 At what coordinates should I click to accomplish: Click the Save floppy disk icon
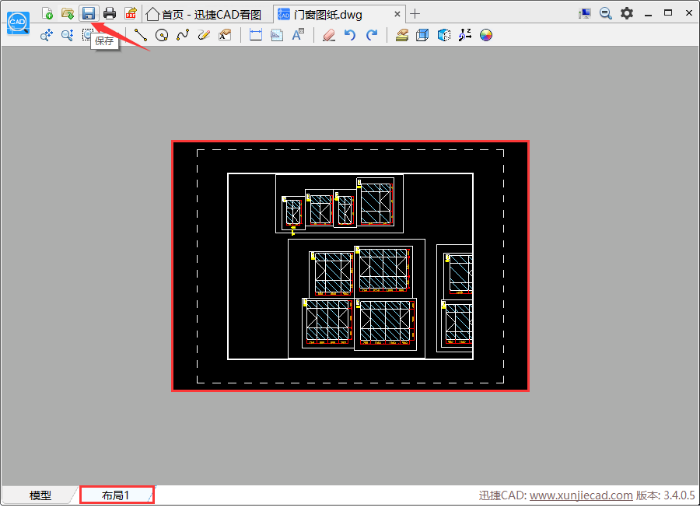(x=89, y=13)
